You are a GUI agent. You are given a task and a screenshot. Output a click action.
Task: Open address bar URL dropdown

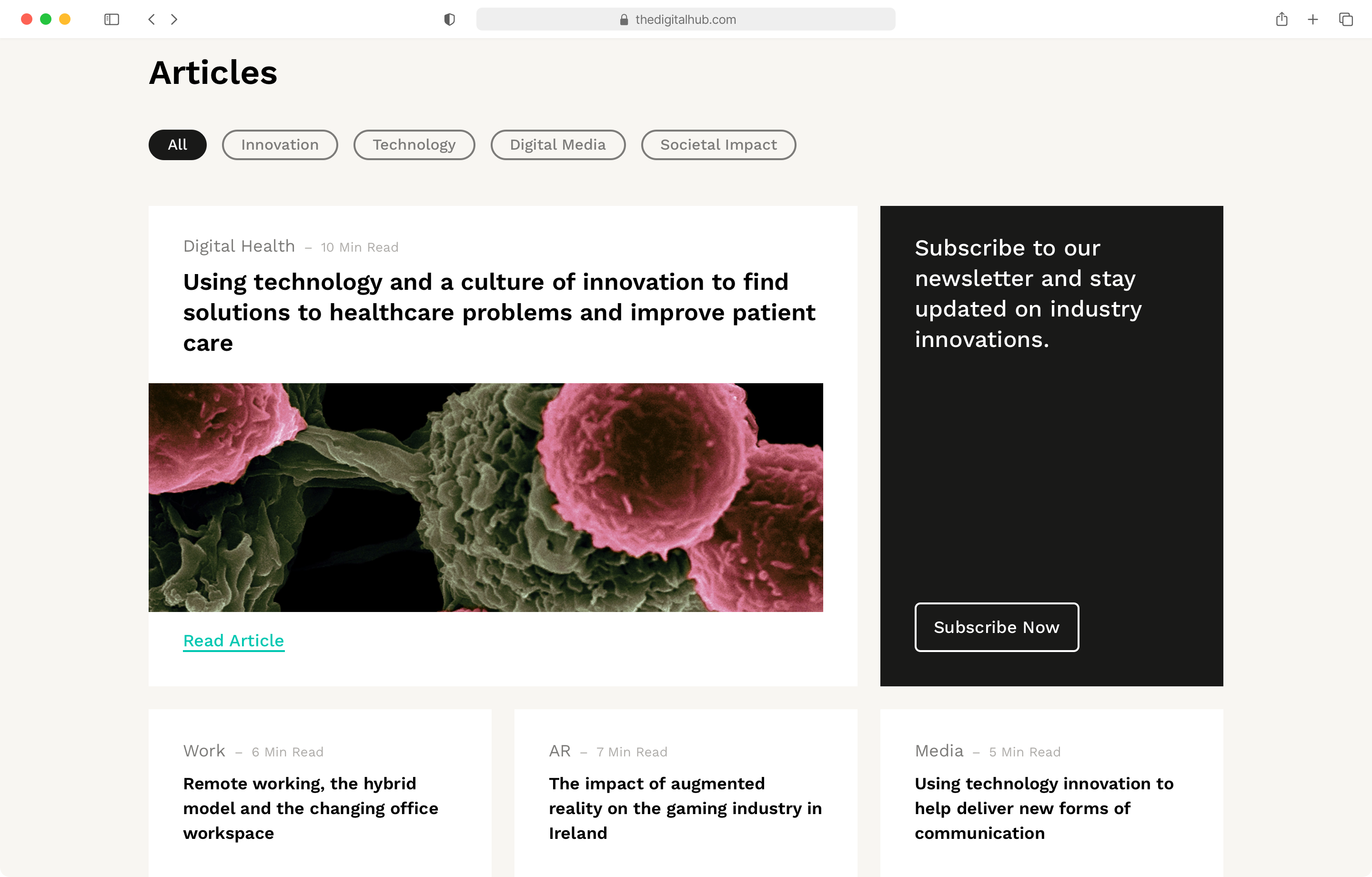686,19
